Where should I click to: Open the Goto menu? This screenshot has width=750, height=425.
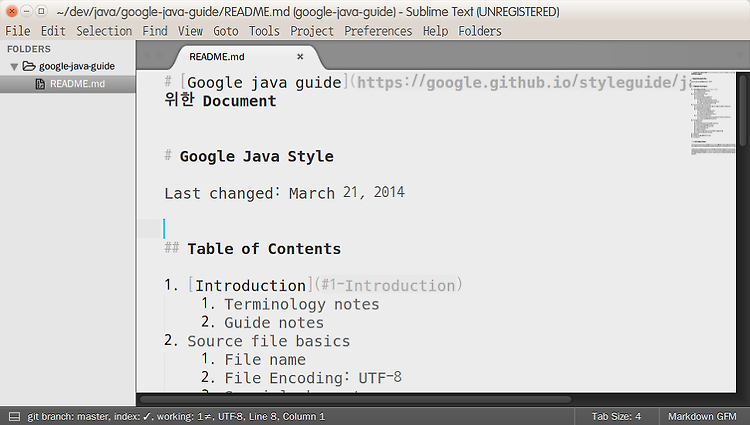pyautogui.click(x=226, y=31)
